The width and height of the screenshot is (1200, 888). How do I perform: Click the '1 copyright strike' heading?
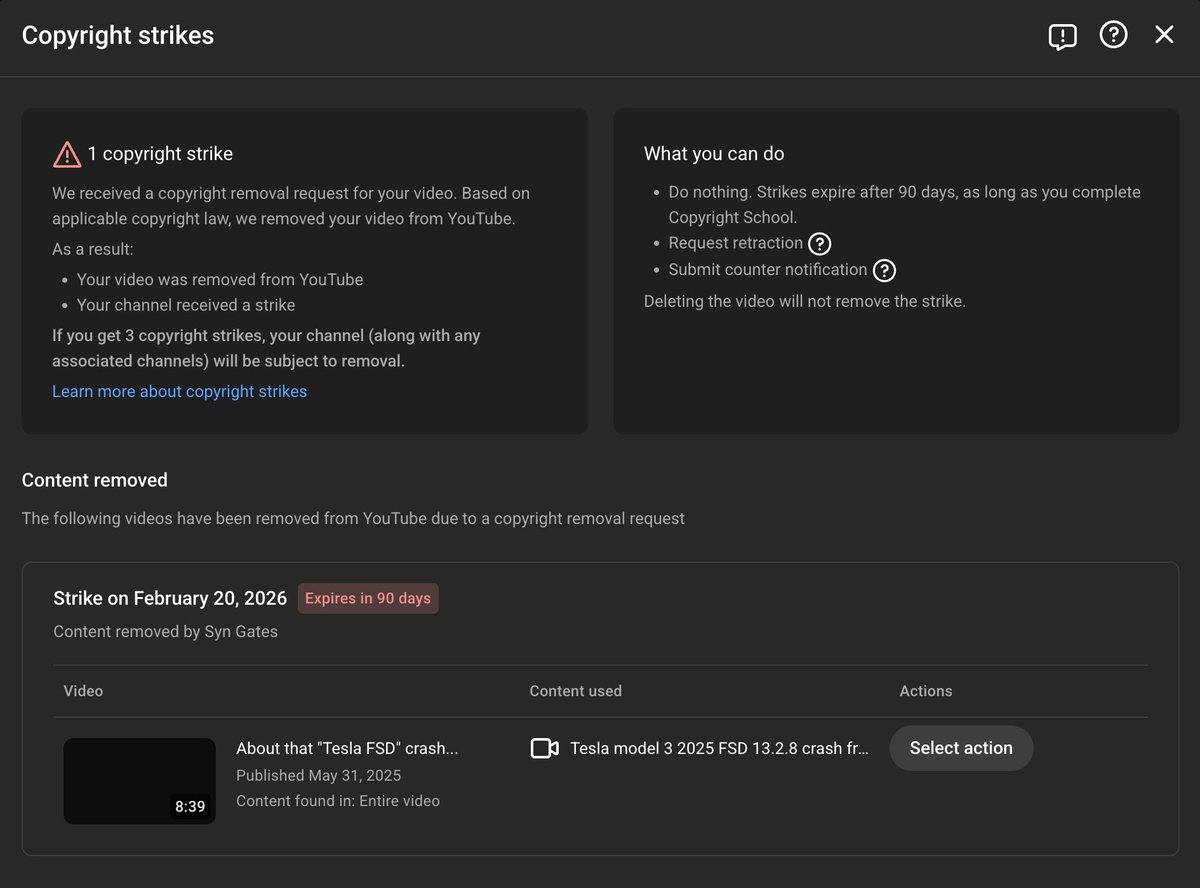coord(160,154)
